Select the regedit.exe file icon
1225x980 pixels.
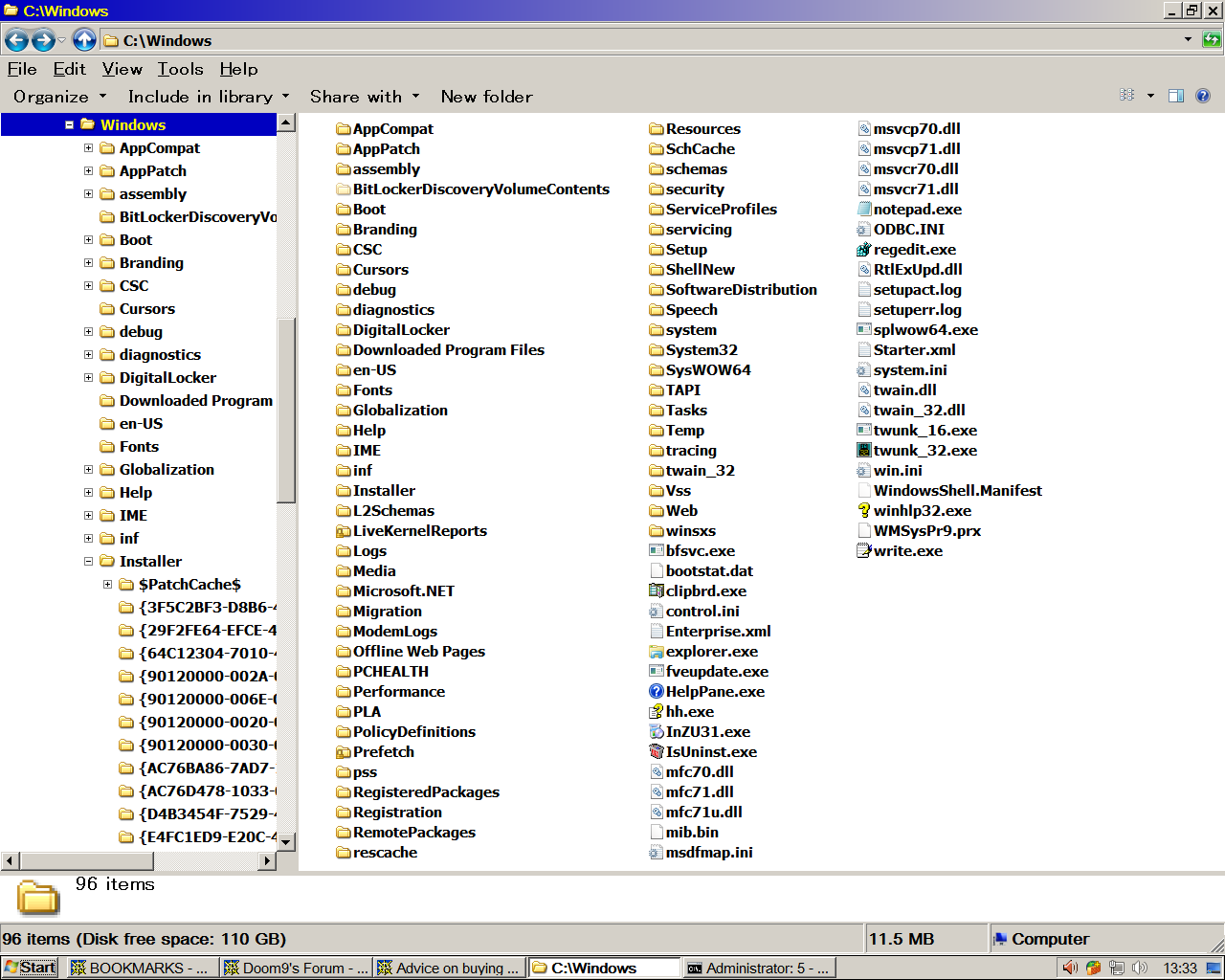tap(864, 250)
